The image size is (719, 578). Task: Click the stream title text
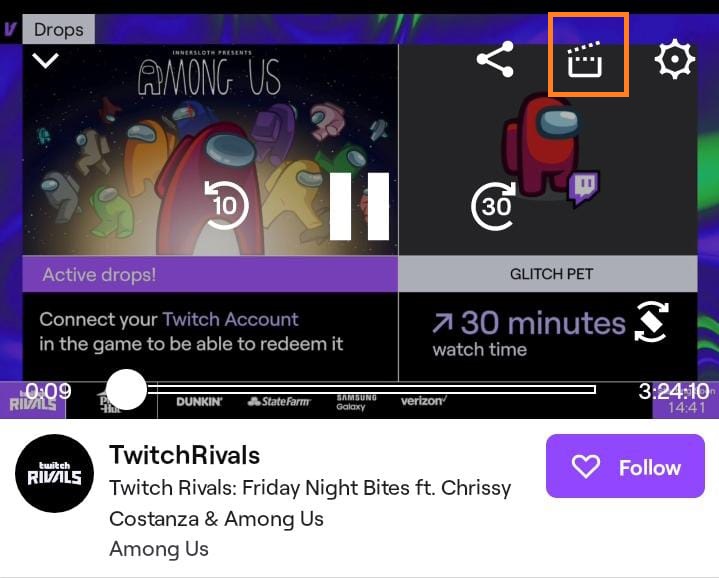[310, 503]
